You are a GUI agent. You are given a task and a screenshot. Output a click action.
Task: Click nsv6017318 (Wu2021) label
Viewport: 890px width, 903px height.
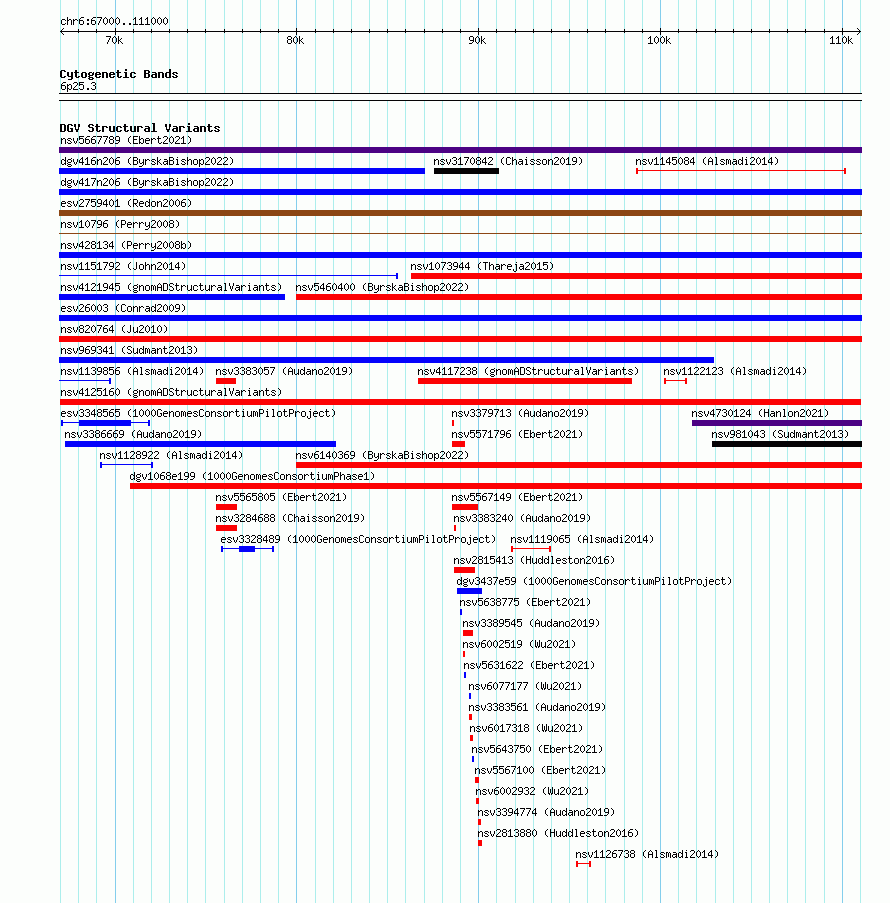pos(526,729)
